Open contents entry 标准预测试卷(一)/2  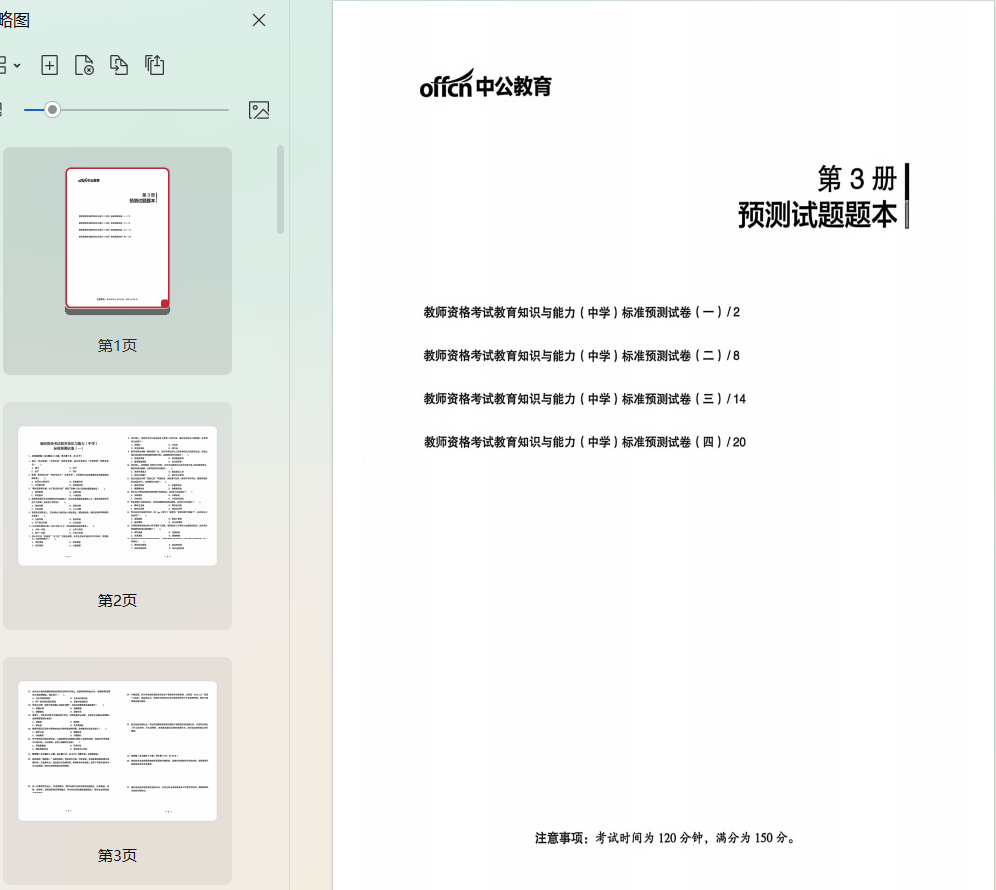[x=581, y=312]
